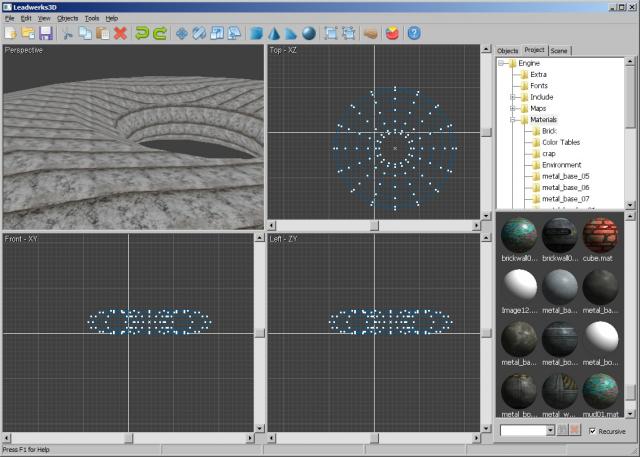The image size is (640, 457).
Task: Click the green Undo arrow
Action: tap(142, 33)
